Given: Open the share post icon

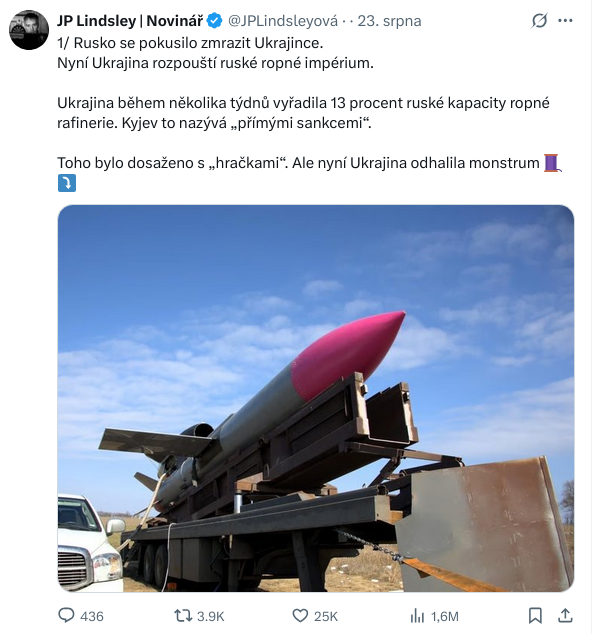Looking at the screenshot, I should point(565,616).
